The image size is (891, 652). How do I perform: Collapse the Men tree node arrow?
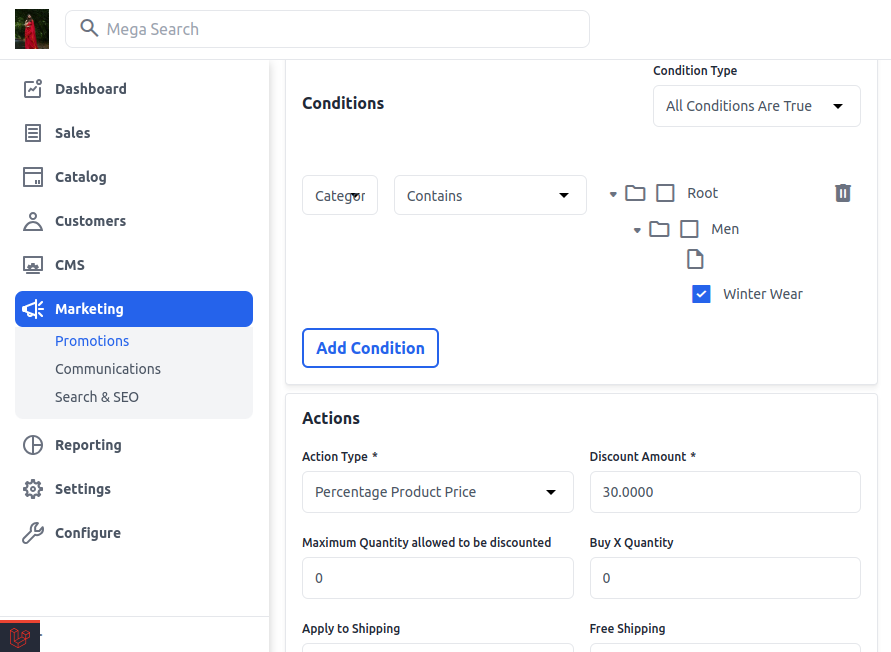(x=637, y=230)
